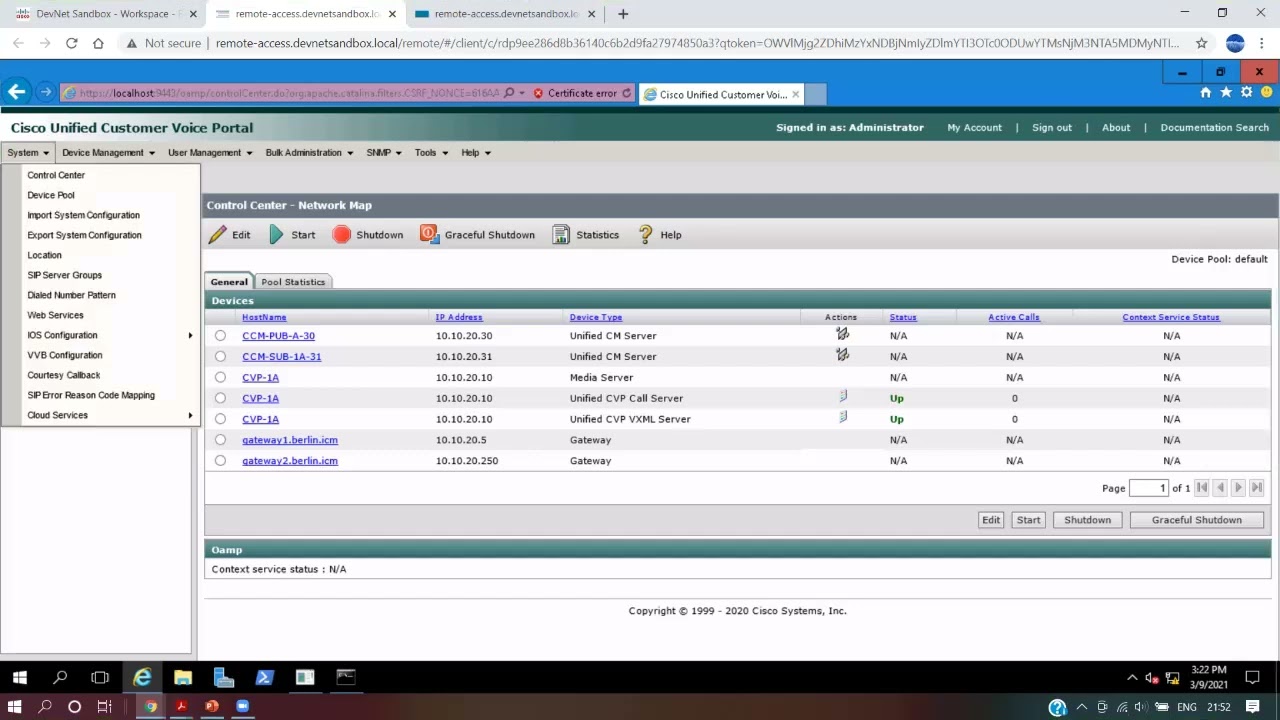Go back with the IE back arrow

point(16,92)
